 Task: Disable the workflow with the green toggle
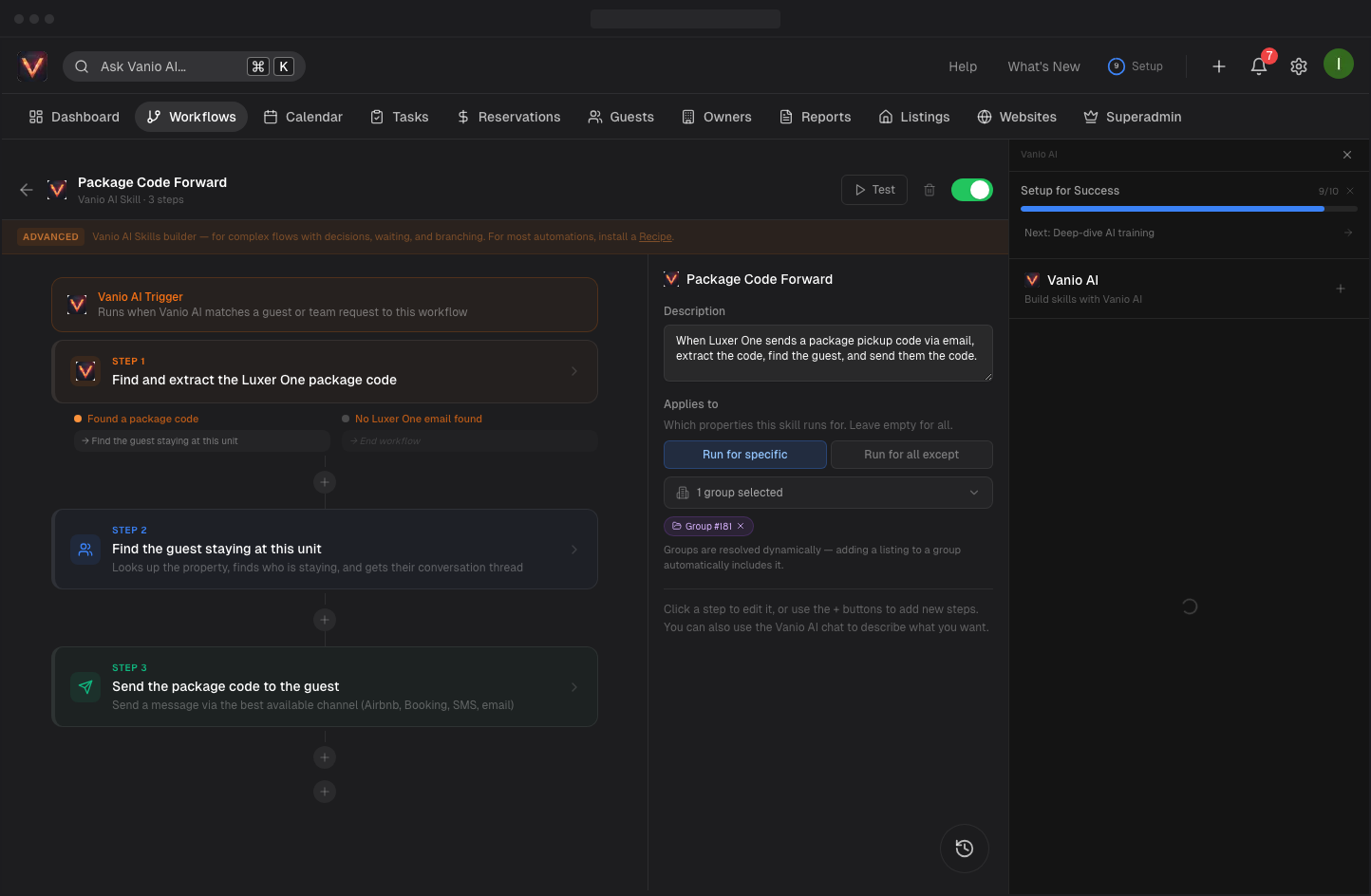coord(971,190)
